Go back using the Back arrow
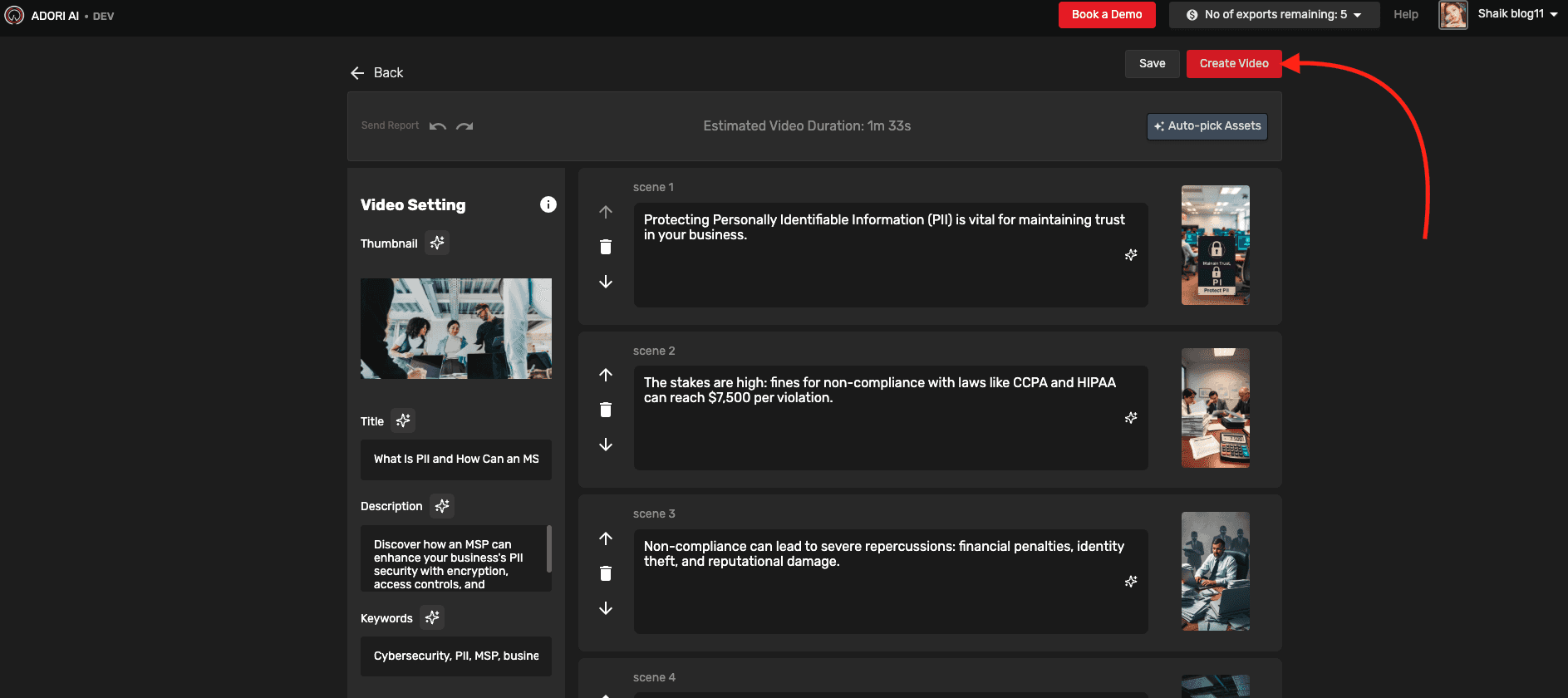The image size is (1568, 698). pos(357,73)
